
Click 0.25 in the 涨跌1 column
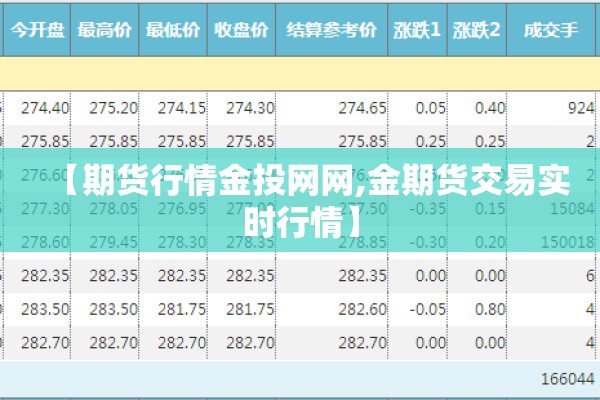point(431,142)
